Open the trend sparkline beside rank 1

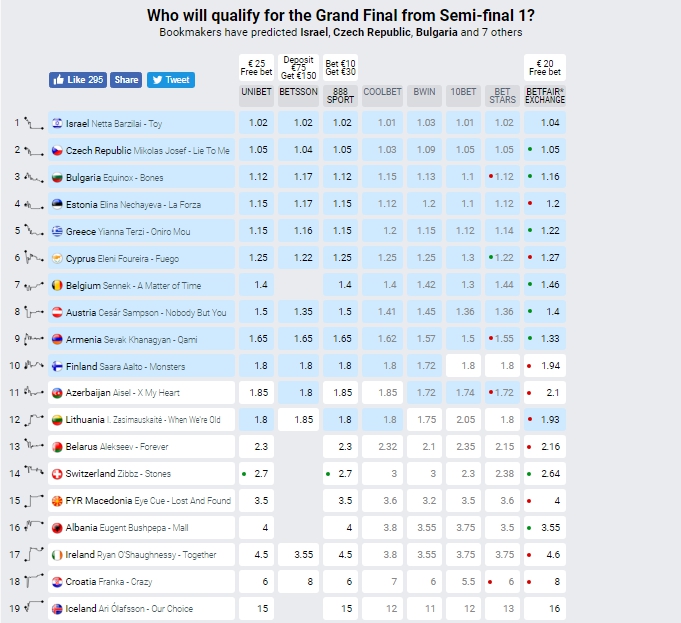(x=34, y=123)
